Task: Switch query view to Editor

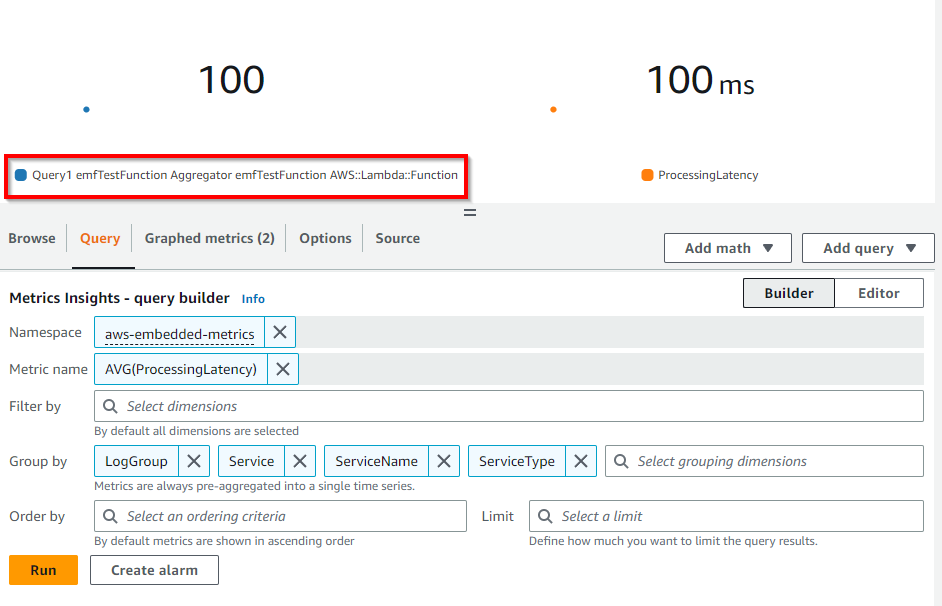Action: pyautogui.click(x=879, y=293)
